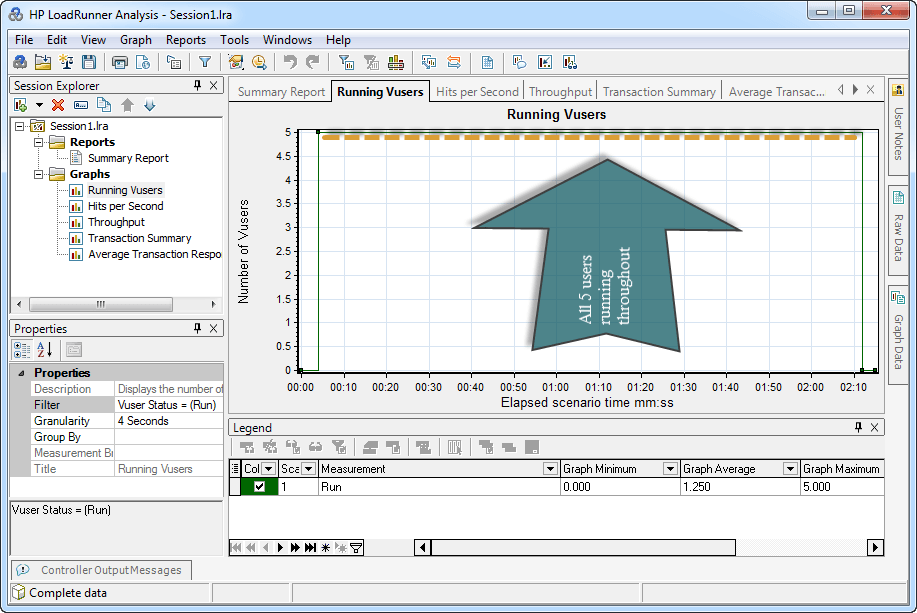This screenshot has width=917, height=613.
Task: Click the filter funnel icon in main toolbar
Action: click(x=205, y=62)
